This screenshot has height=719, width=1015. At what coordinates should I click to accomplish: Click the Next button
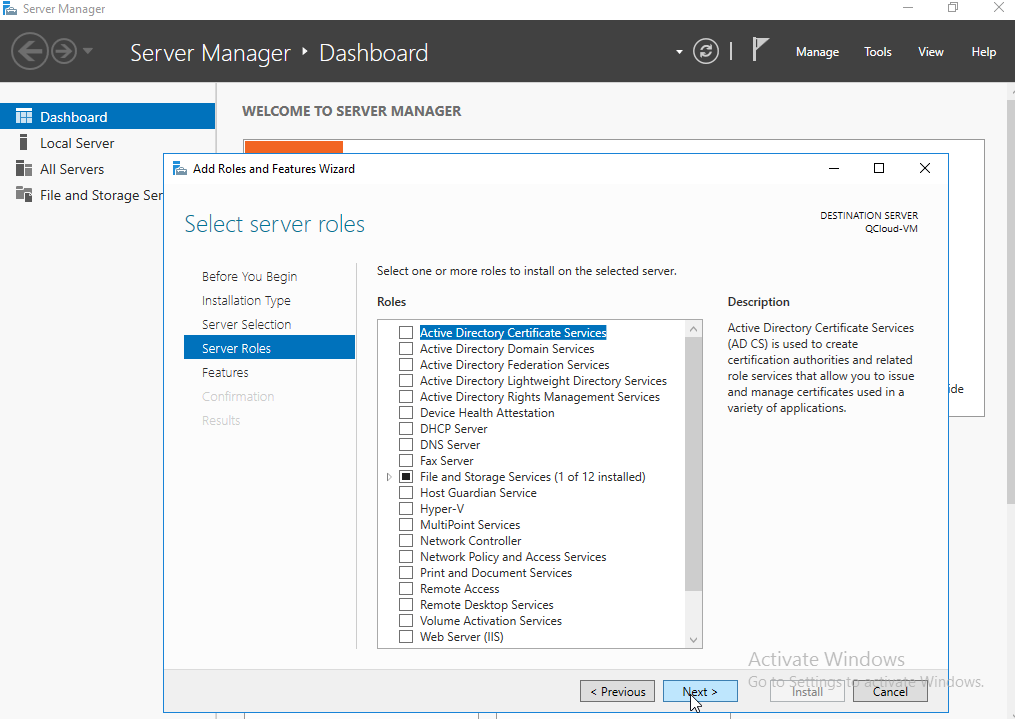coord(700,691)
